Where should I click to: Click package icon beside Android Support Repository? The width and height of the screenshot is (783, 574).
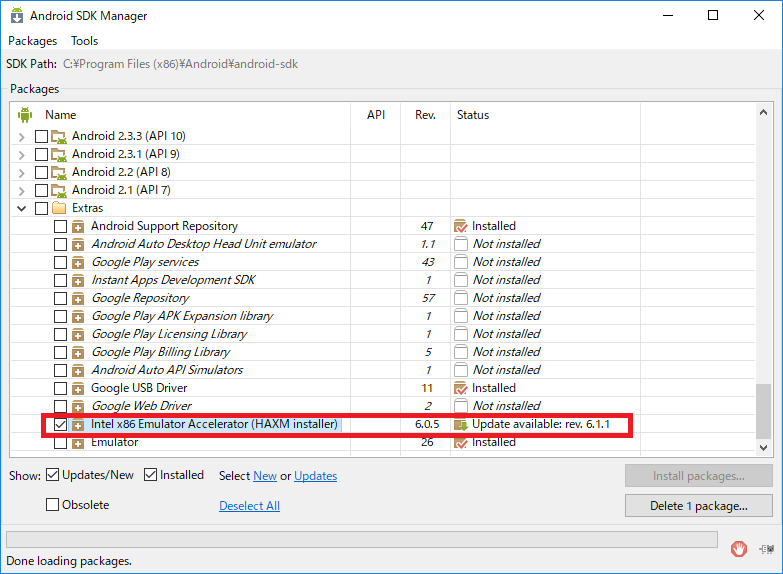[78, 227]
